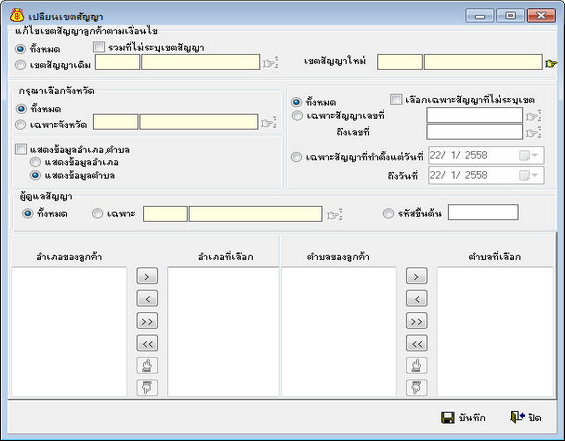This screenshot has height=441, width=565.
Task: Click the lookup hand icon beside เขตสัญญาเดิม
Action: 271,63
